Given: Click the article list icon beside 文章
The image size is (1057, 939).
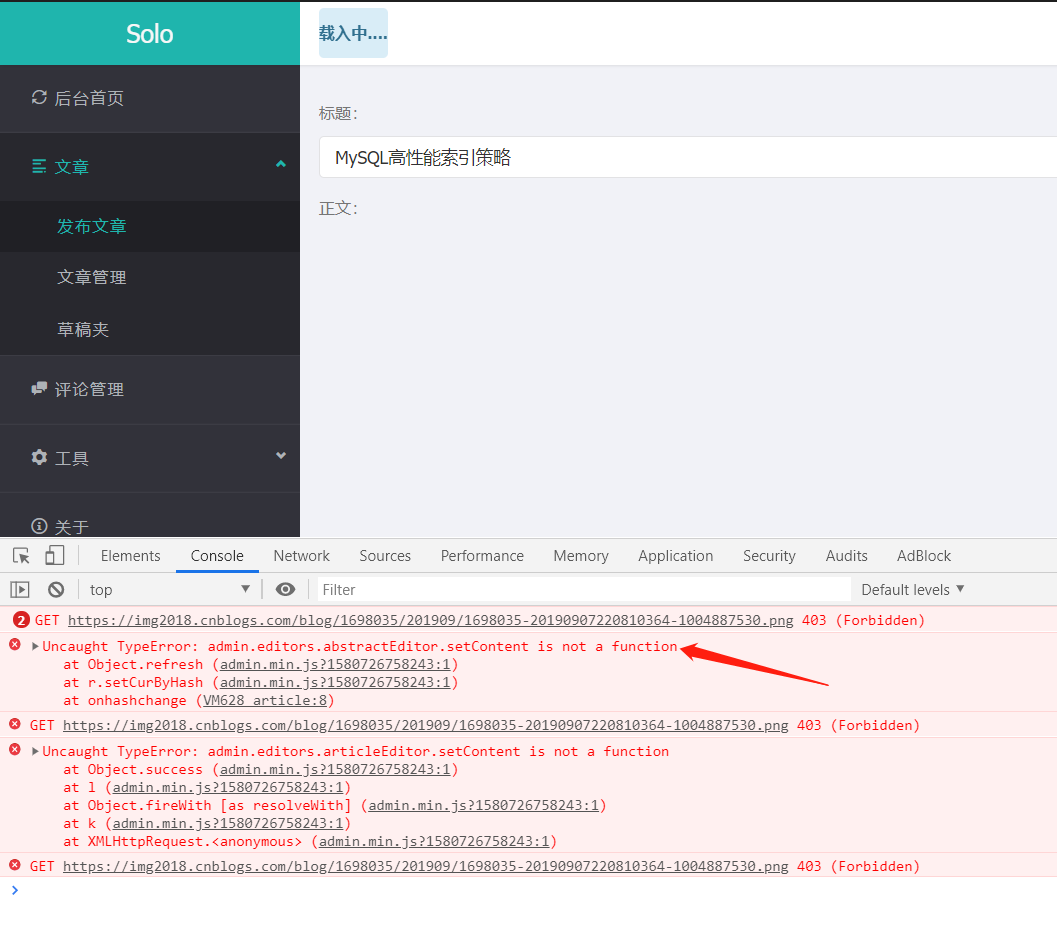Looking at the screenshot, I should pyautogui.click(x=39, y=166).
